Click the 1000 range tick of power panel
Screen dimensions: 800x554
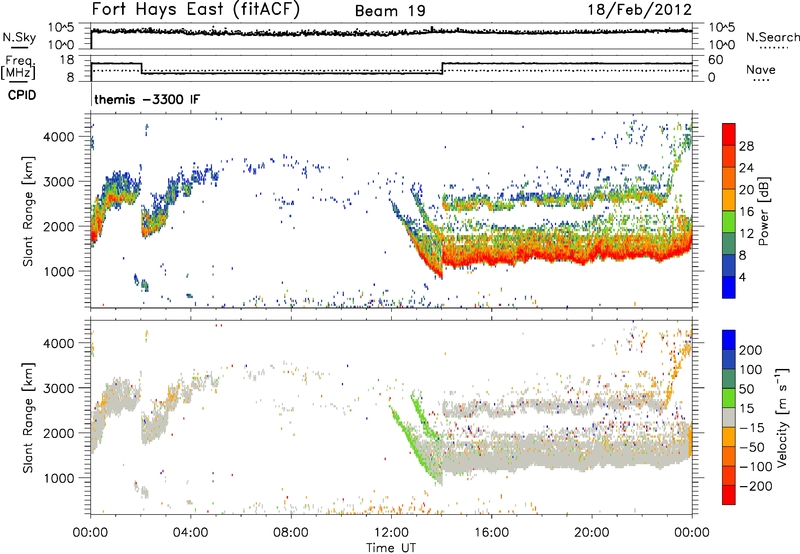tap(59, 271)
